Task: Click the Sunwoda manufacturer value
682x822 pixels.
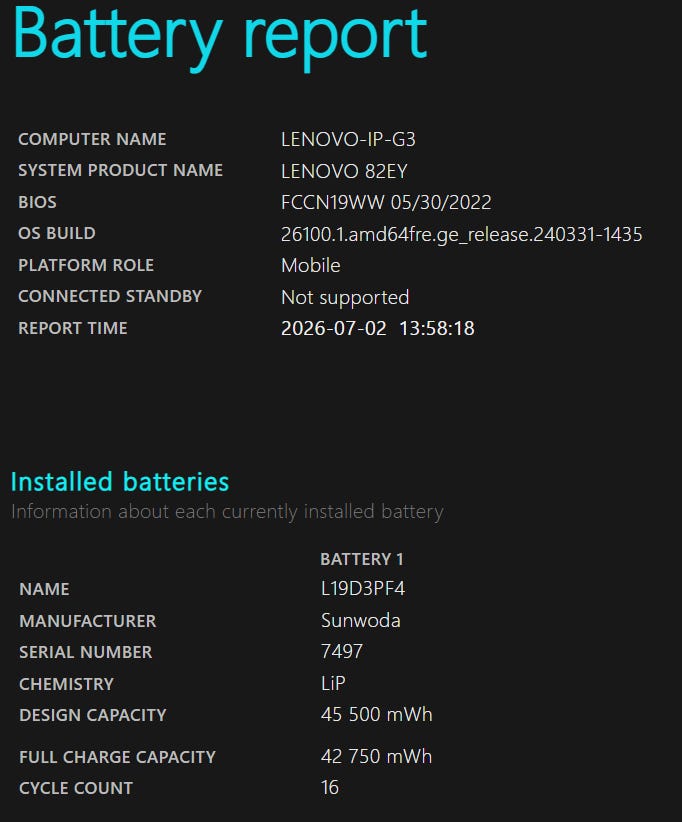Action: tap(361, 621)
